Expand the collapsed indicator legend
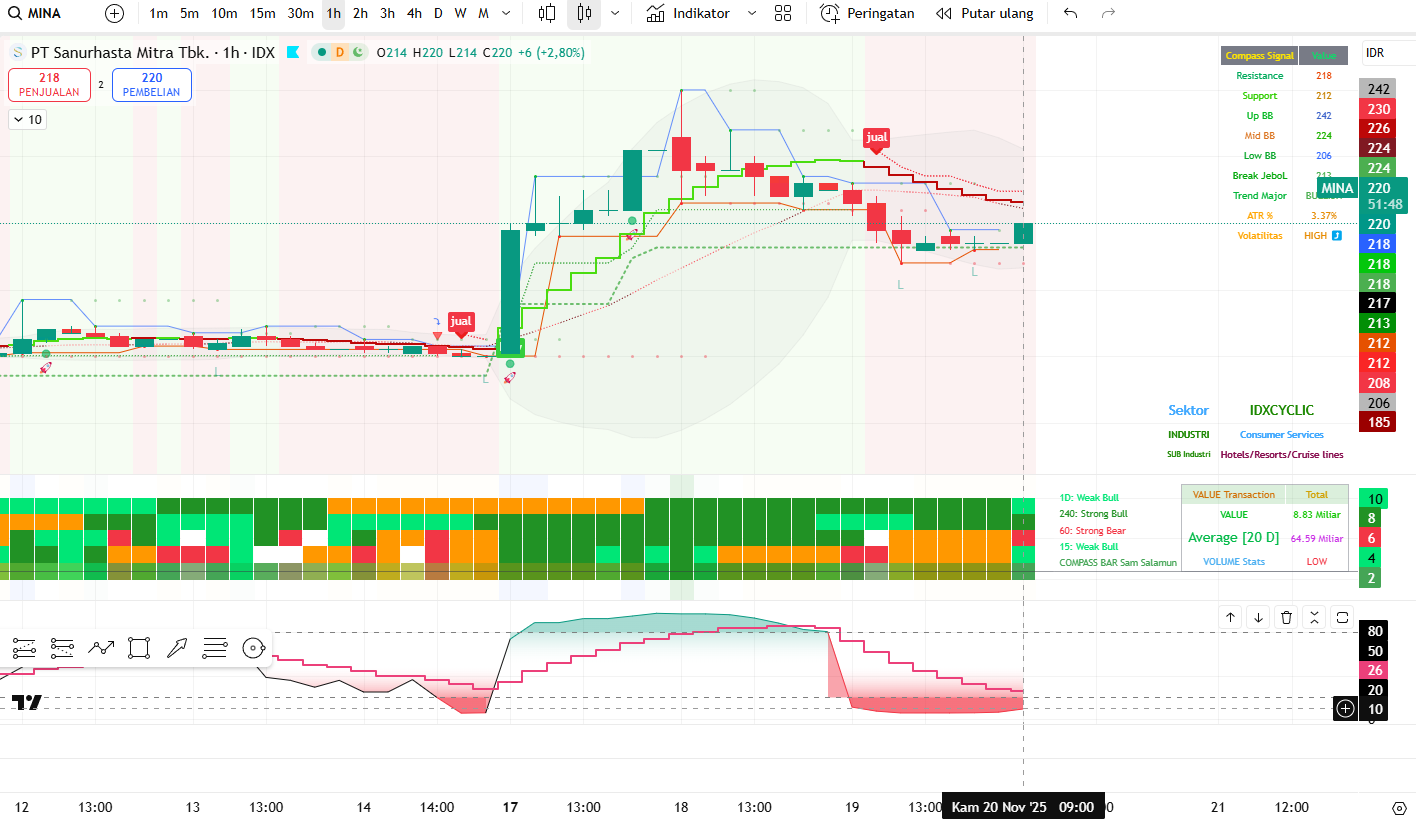Screen dimensions: 1416x823 coord(28,119)
